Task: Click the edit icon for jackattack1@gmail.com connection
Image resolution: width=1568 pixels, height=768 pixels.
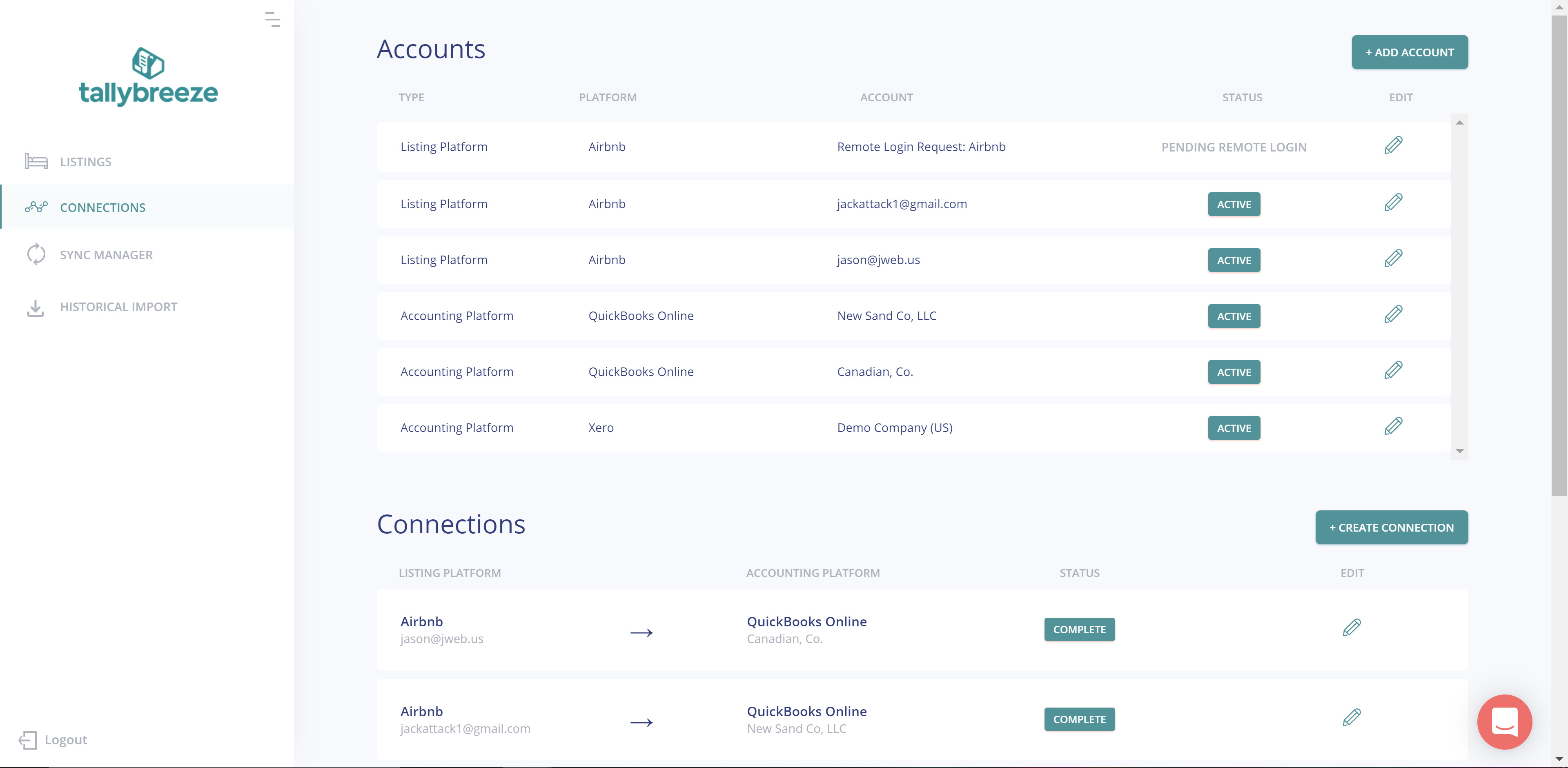Action: point(1351,718)
